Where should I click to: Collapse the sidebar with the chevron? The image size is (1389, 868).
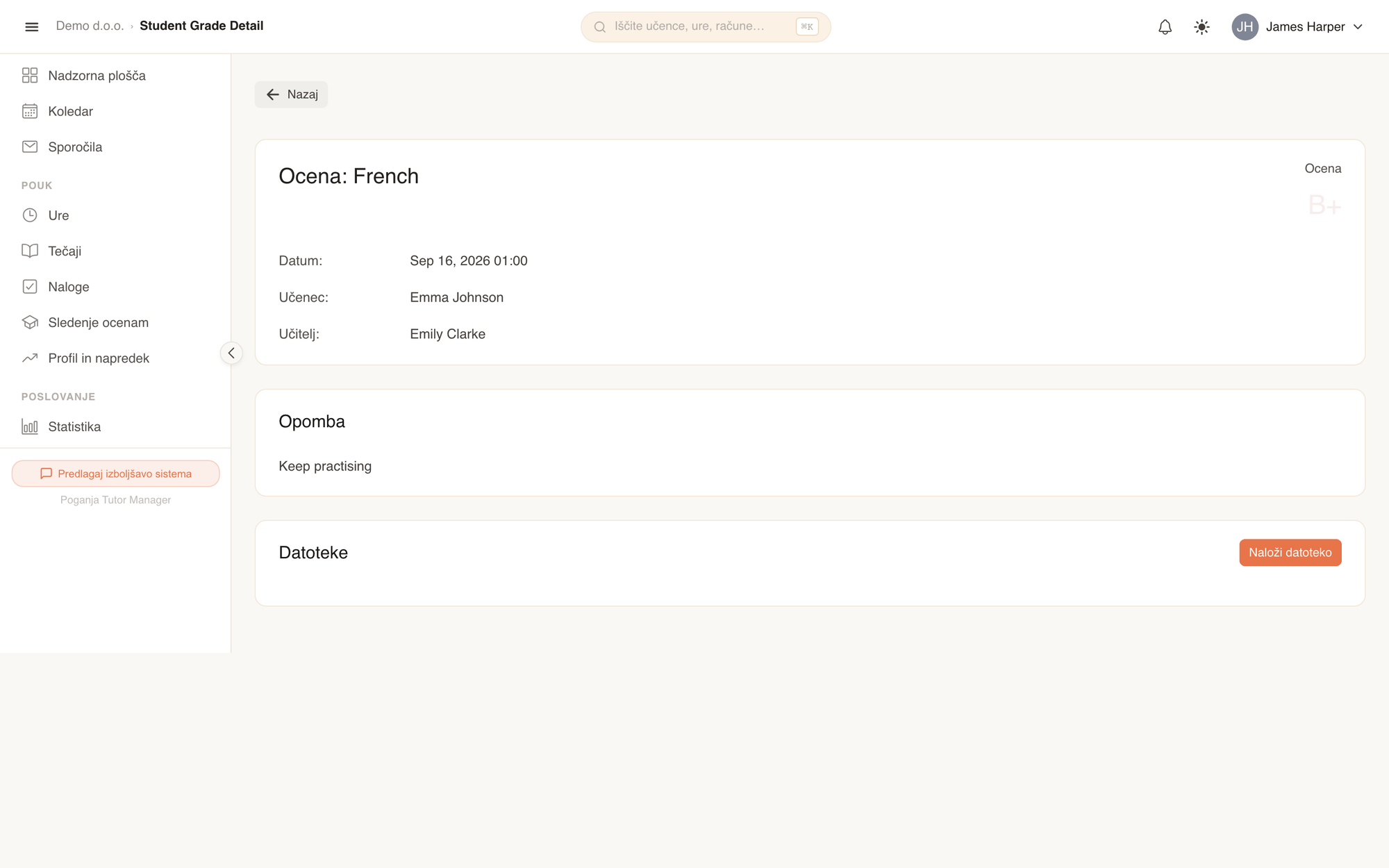231,353
